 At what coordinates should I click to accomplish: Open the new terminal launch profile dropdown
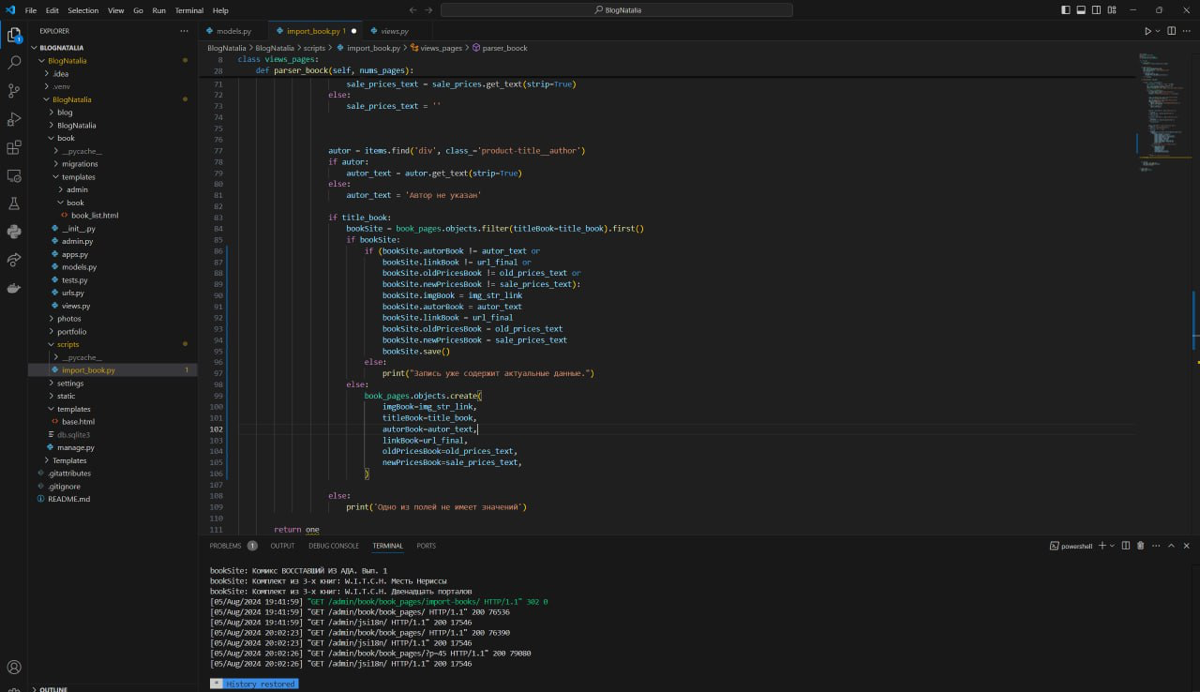point(1113,546)
